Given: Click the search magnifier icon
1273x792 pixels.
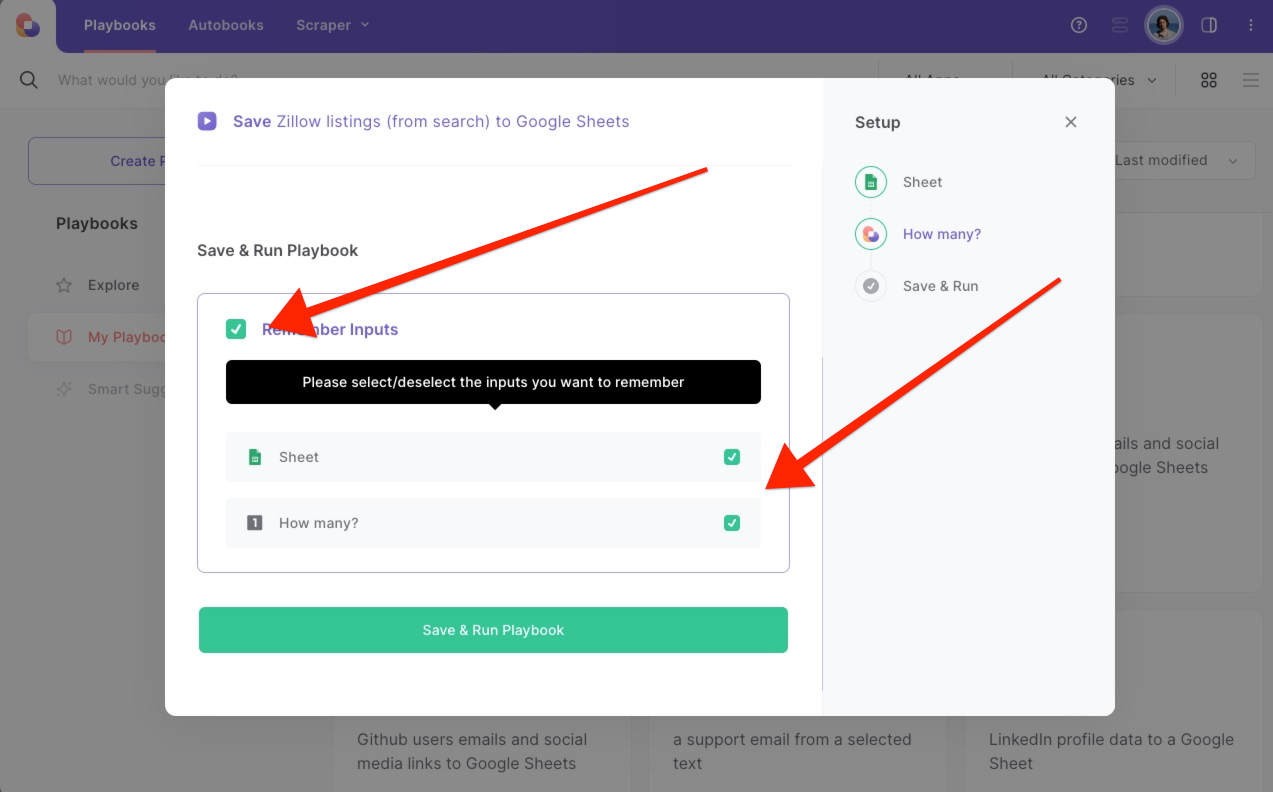Looking at the screenshot, I should coord(29,80).
